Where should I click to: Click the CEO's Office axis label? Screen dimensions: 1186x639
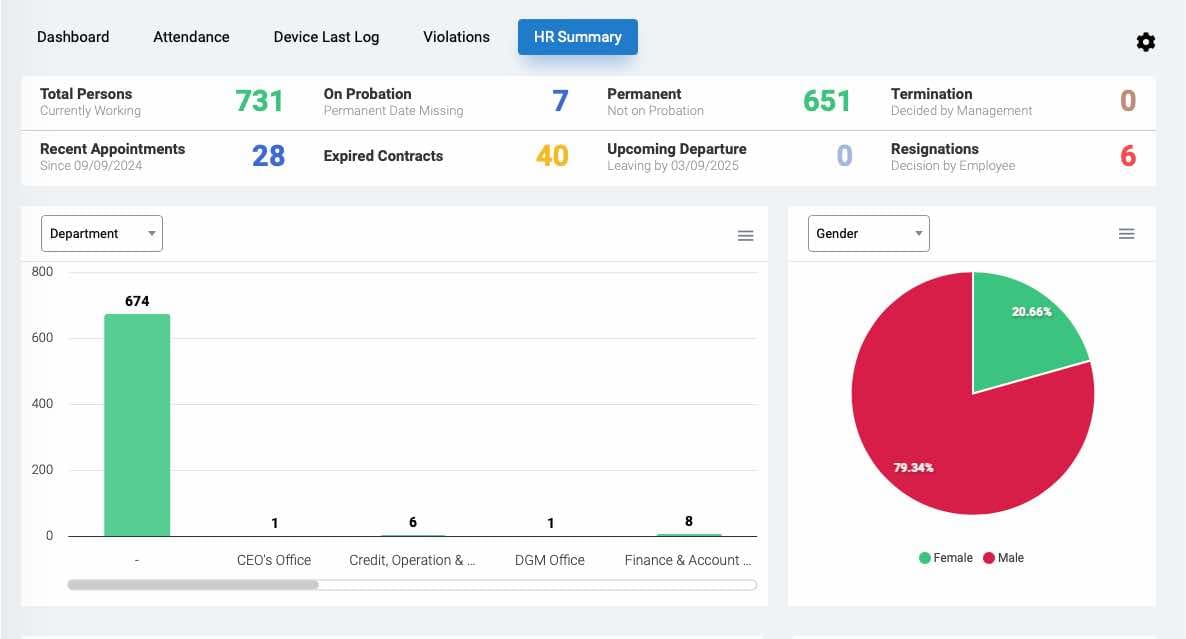tap(274, 560)
